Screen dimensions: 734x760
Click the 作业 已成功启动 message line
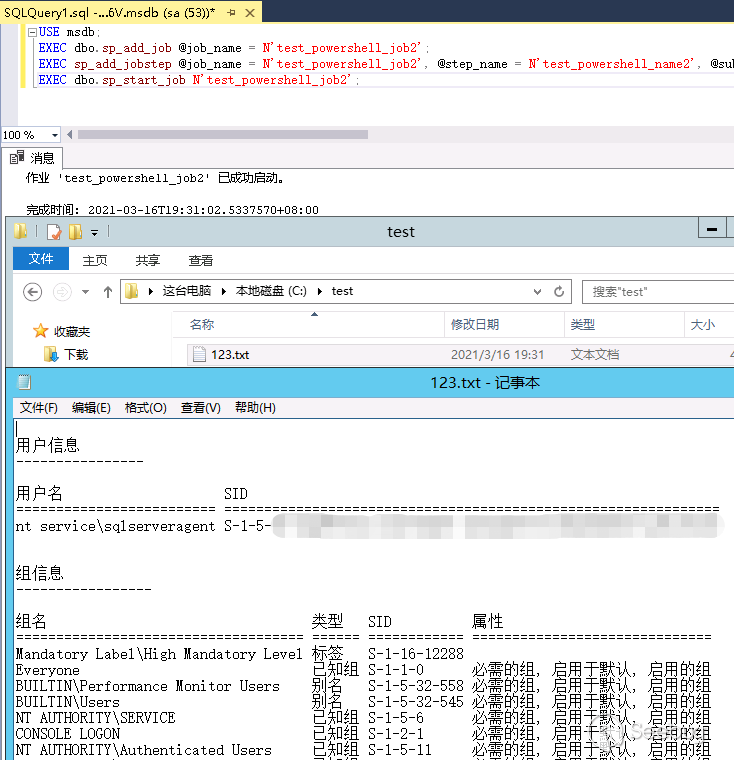[155, 178]
